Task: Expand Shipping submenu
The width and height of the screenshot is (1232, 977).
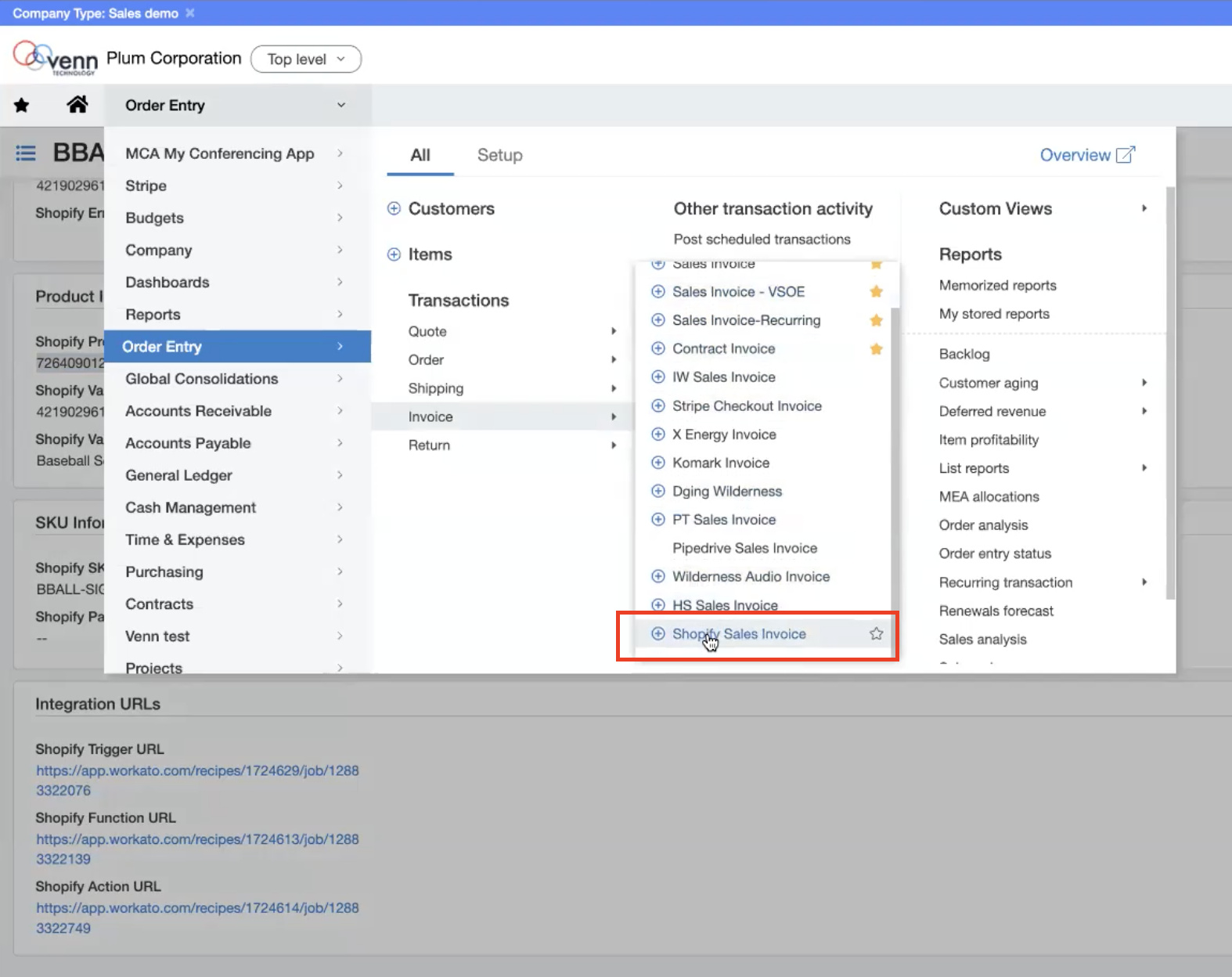Action: click(614, 388)
